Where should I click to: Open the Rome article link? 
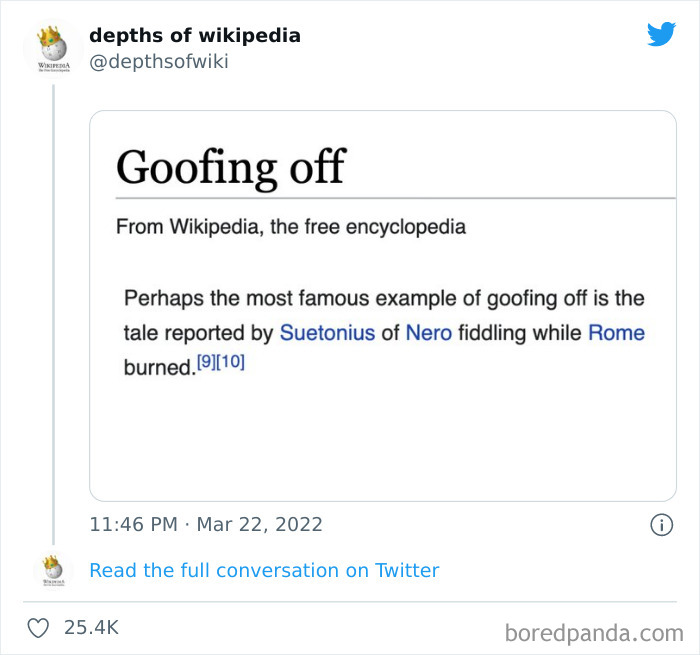coord(616,333)
